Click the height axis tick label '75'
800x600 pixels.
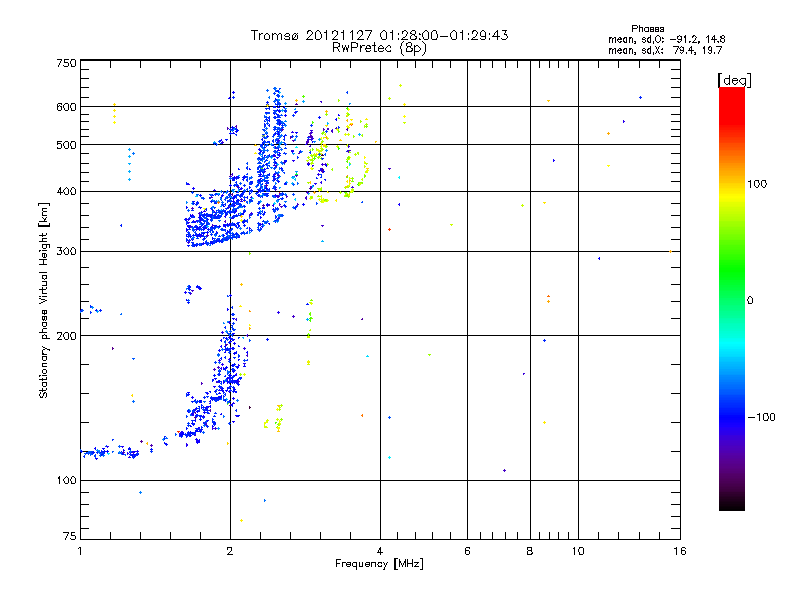click(70, 536)
